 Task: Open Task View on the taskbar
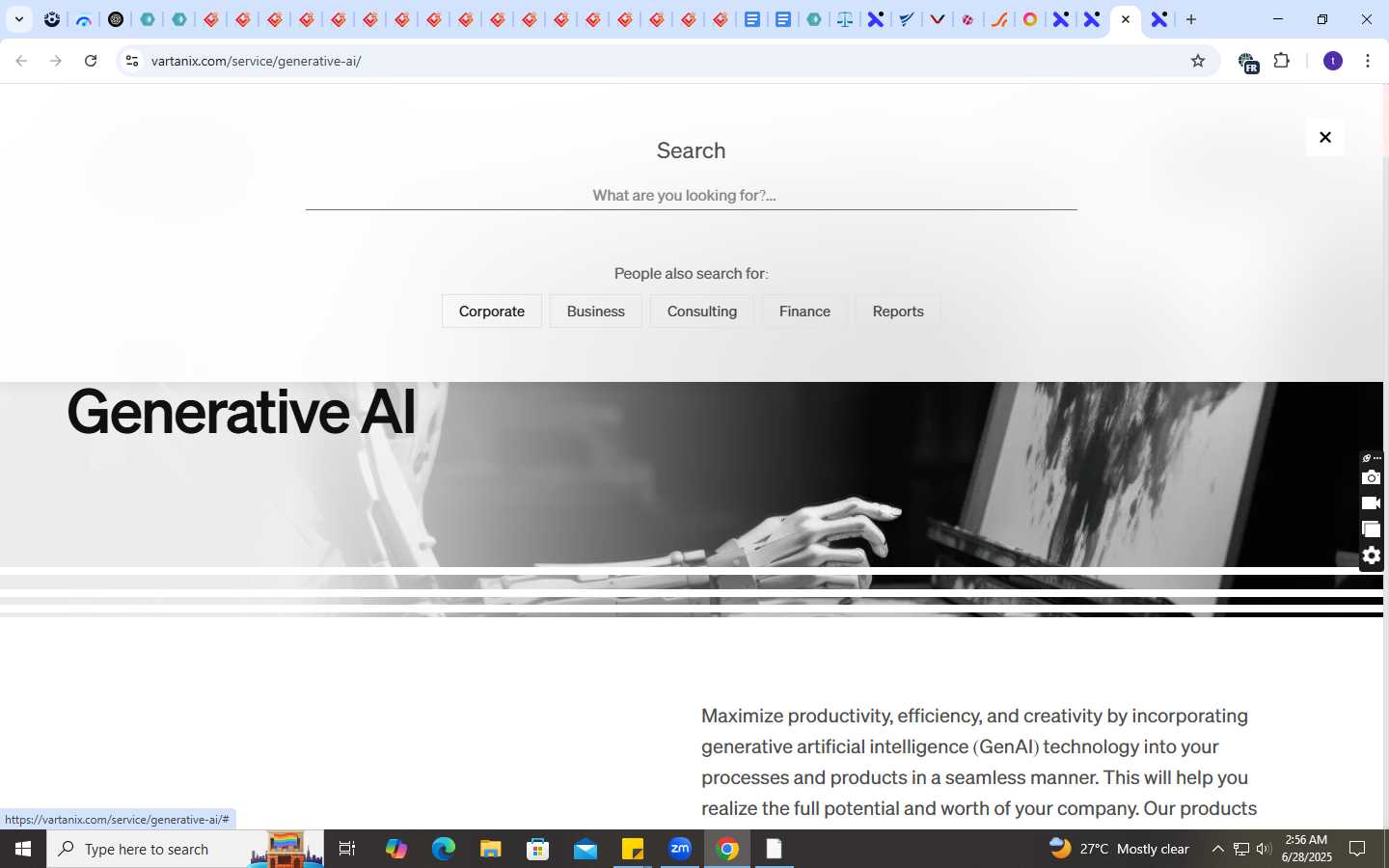tap(347, 849)
